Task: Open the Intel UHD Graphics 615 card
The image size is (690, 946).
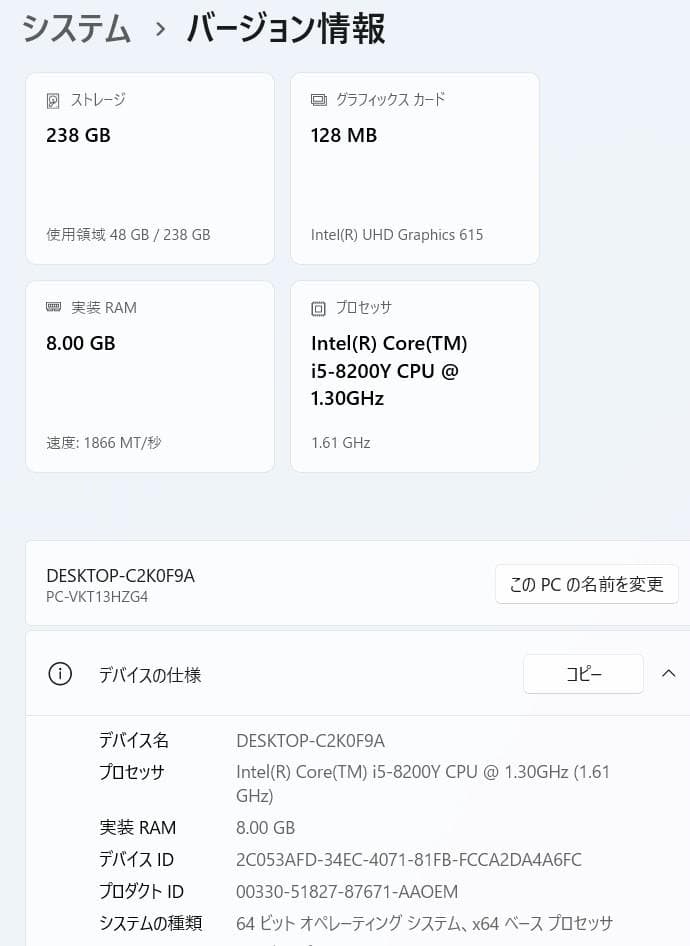Action: (414, 168)
